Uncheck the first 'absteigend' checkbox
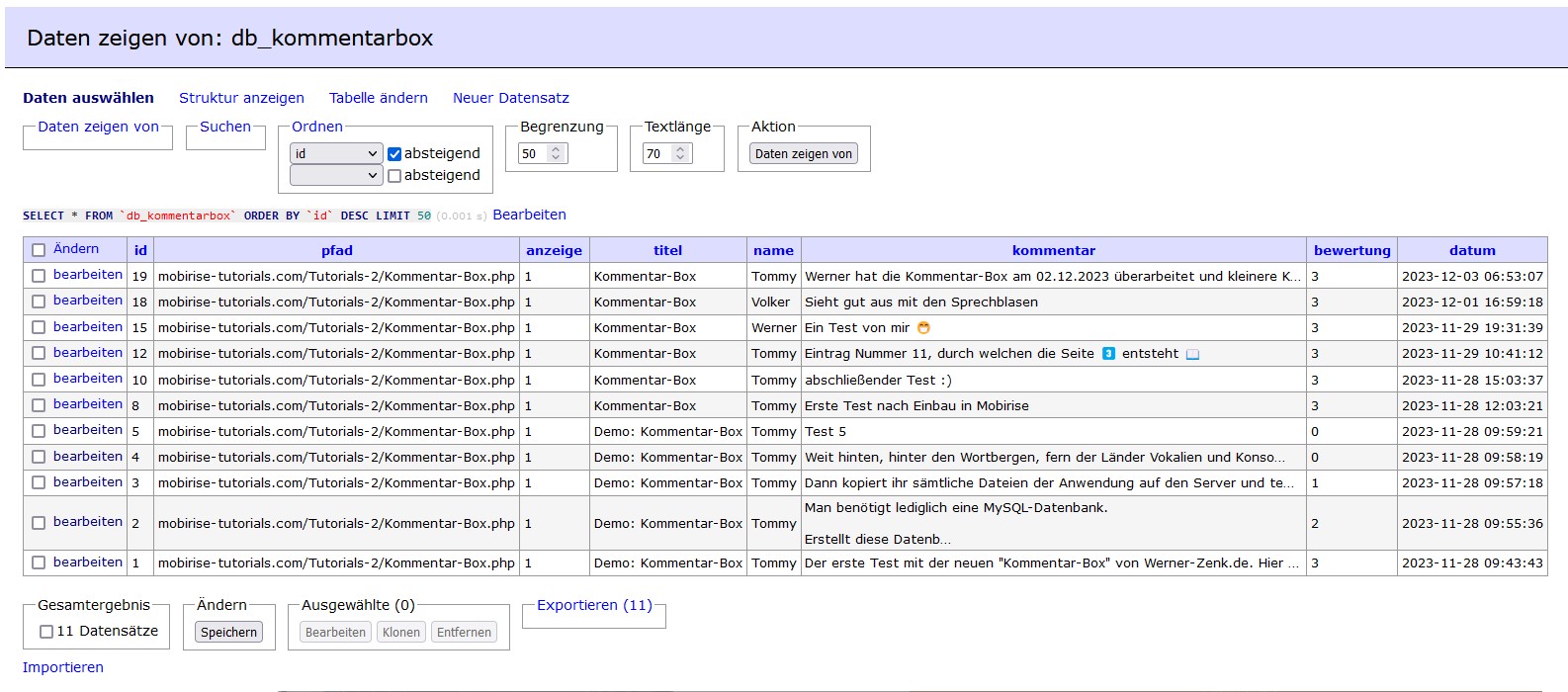Viewport: 1568px width, 692px height. point(394,154)
